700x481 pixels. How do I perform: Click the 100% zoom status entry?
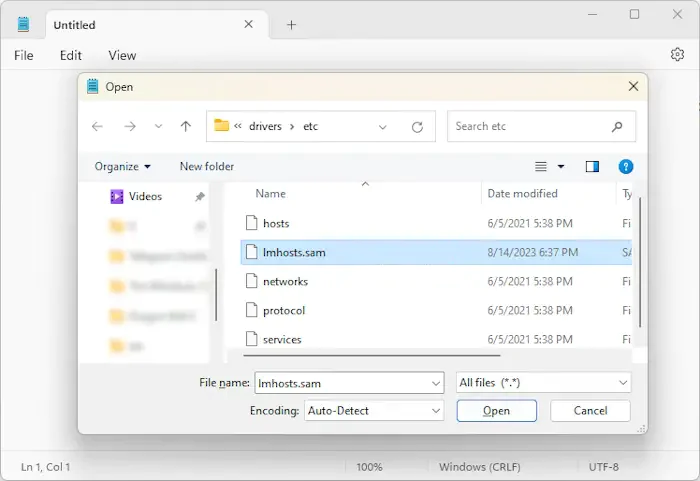(x=369, y=467)
